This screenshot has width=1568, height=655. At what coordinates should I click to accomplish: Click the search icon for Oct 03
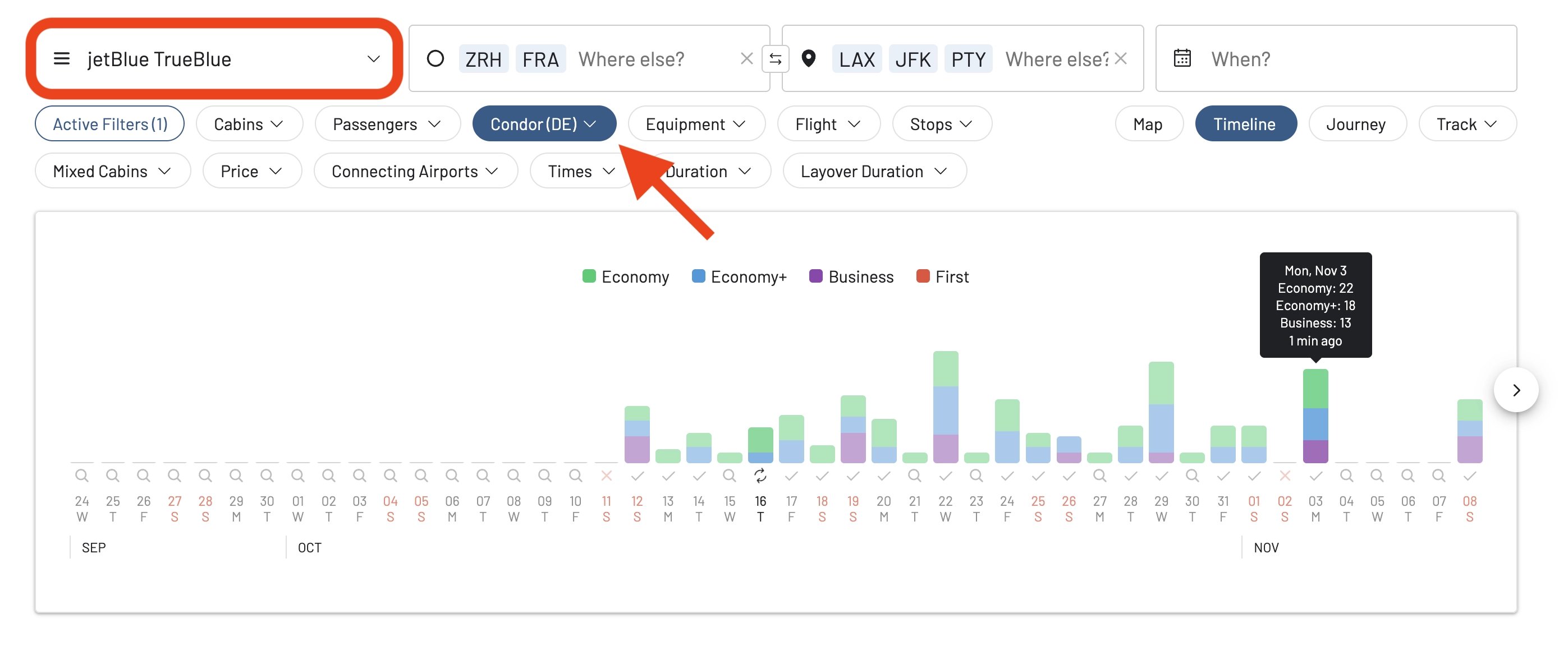359,476
